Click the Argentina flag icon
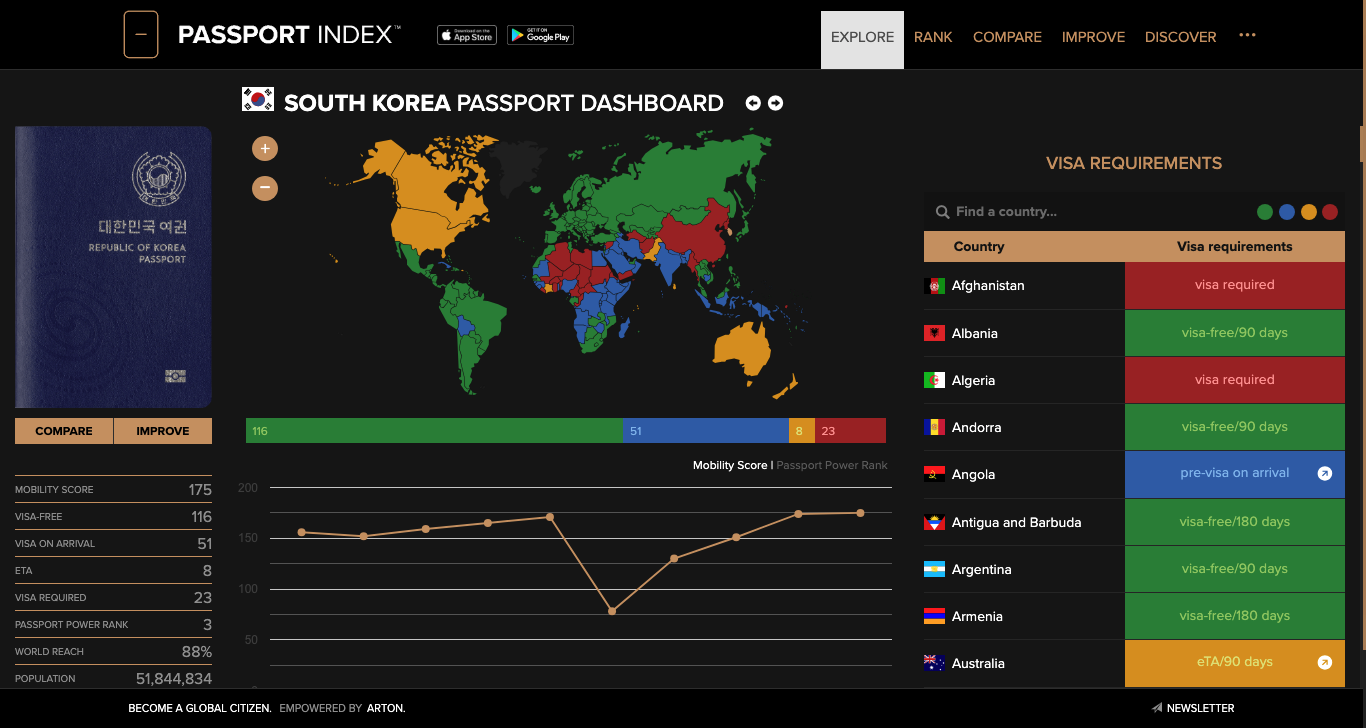 (x=934, y=569)
